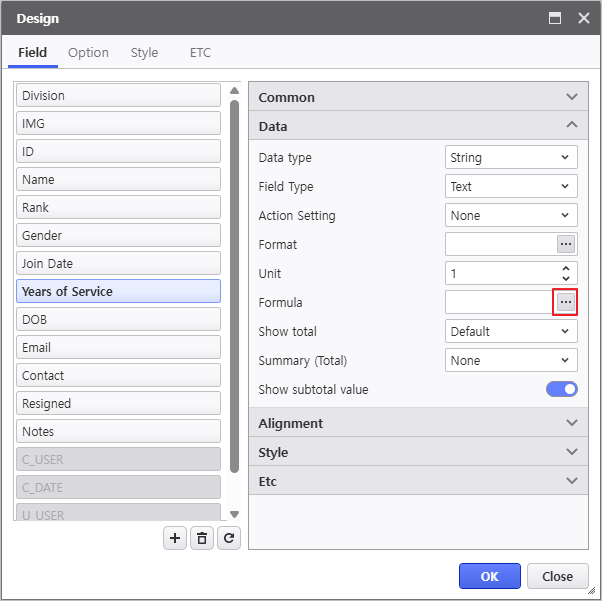Click the refresh field list icon
This screenshot has height=601, width=602.
click(x=229, y=538)
